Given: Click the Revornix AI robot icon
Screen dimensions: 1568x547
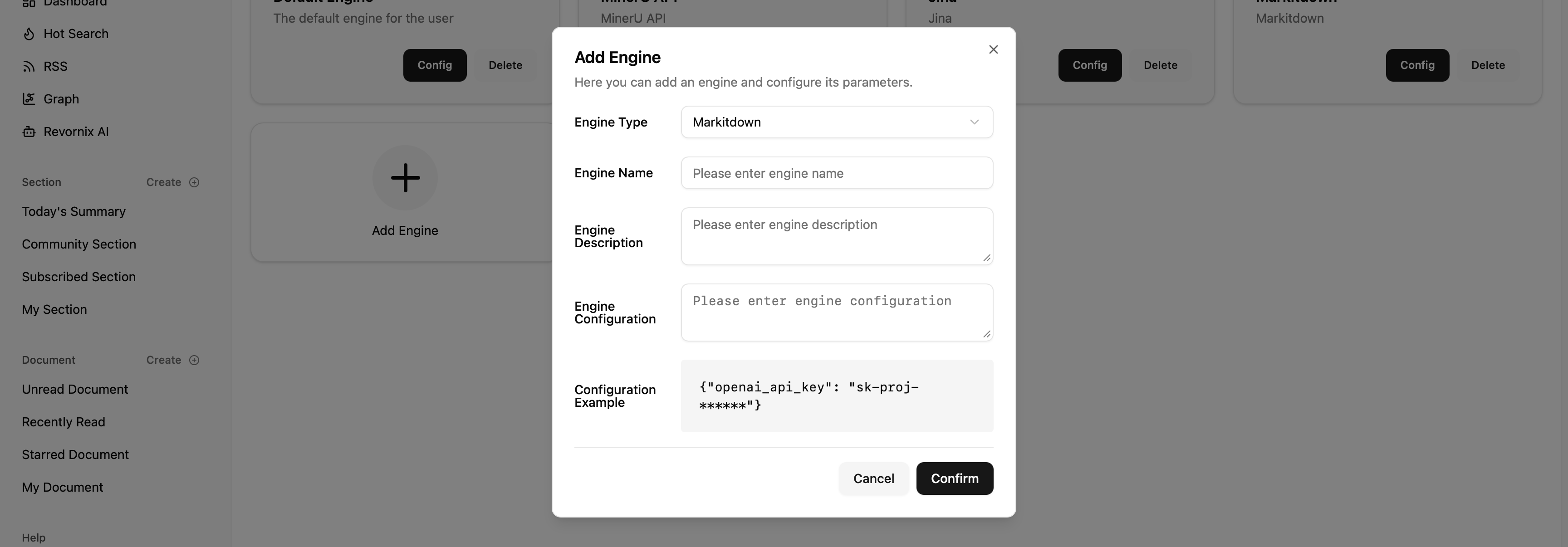Looking at the screenshot, I should 29,132.
